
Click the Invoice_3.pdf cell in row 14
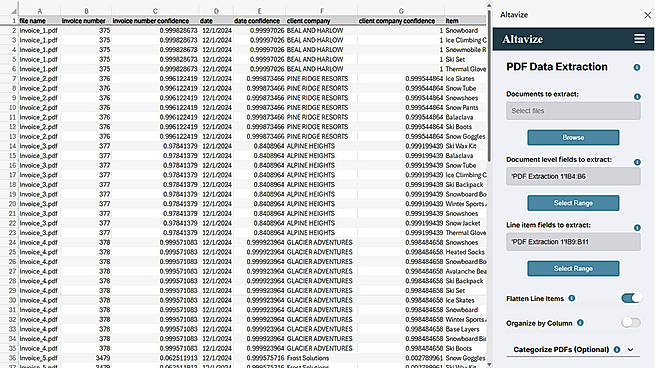(x=40, y=146)
